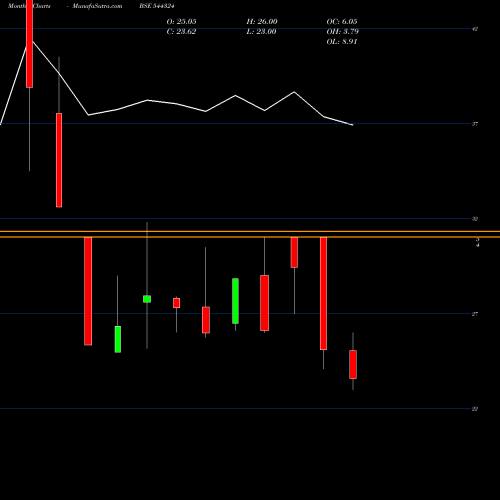This screenshot has width=500, height=500.
Task: Click the OC: 6.05 reading
Action: click(342, 22)
